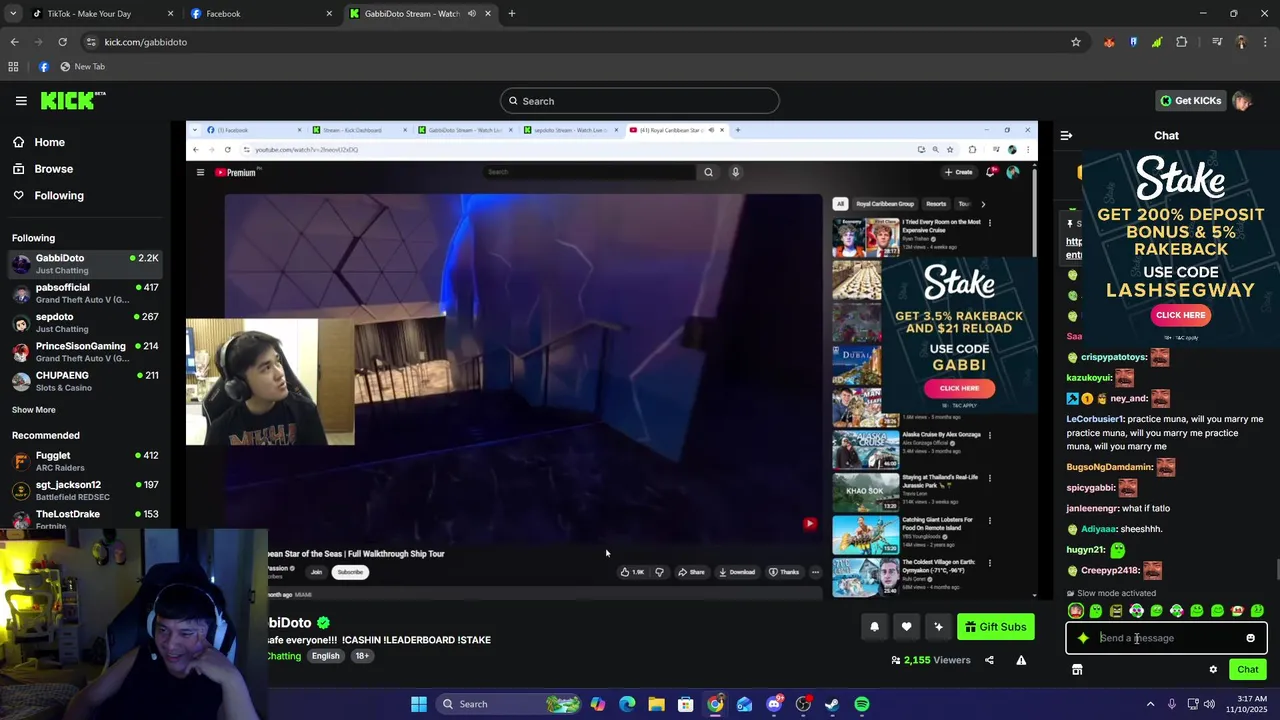
Task: Click the address bar URL kick.com/gabbidoto
Action: [x=146, y=42]
